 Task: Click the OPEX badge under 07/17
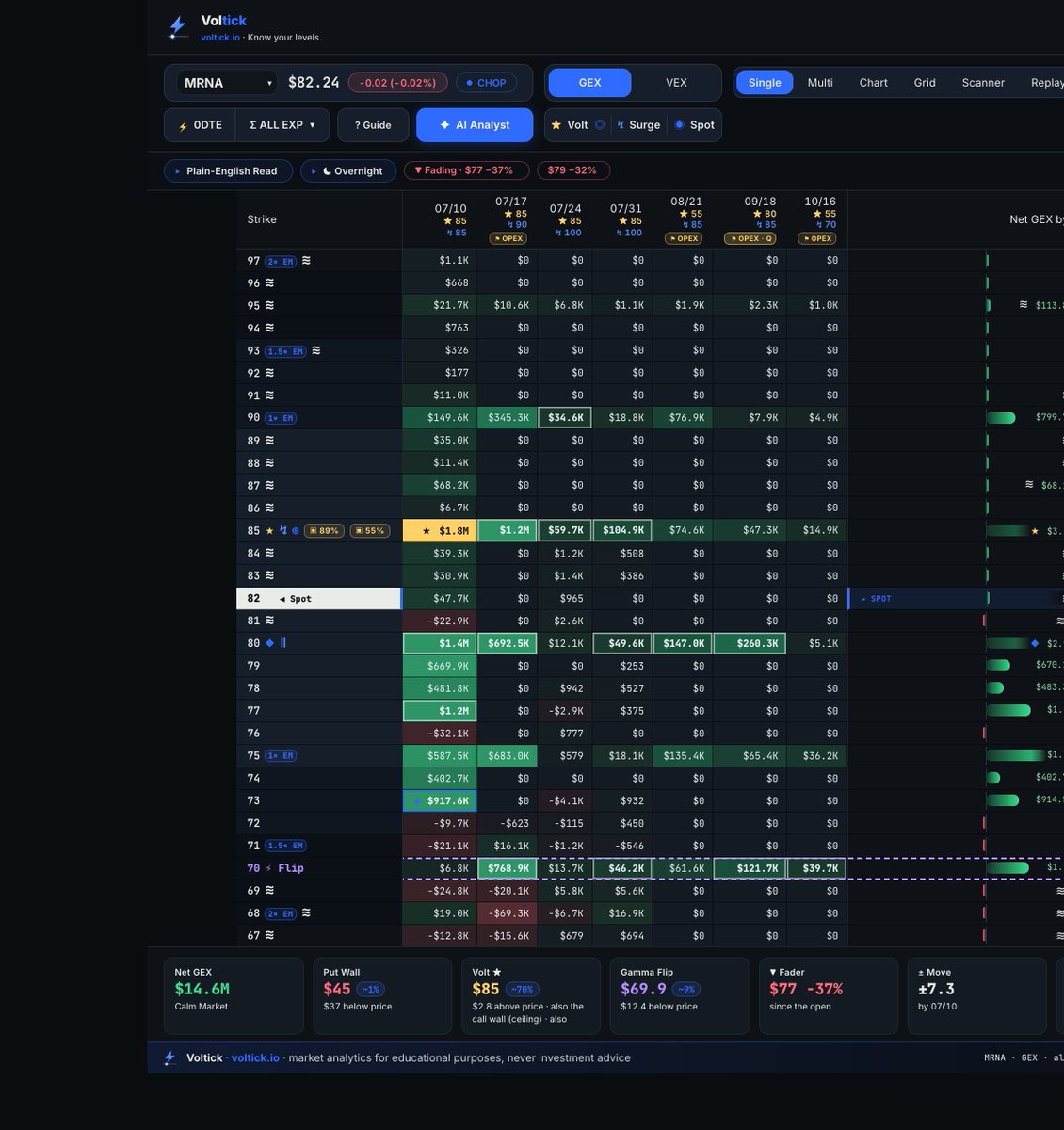(x=508, y=238)
